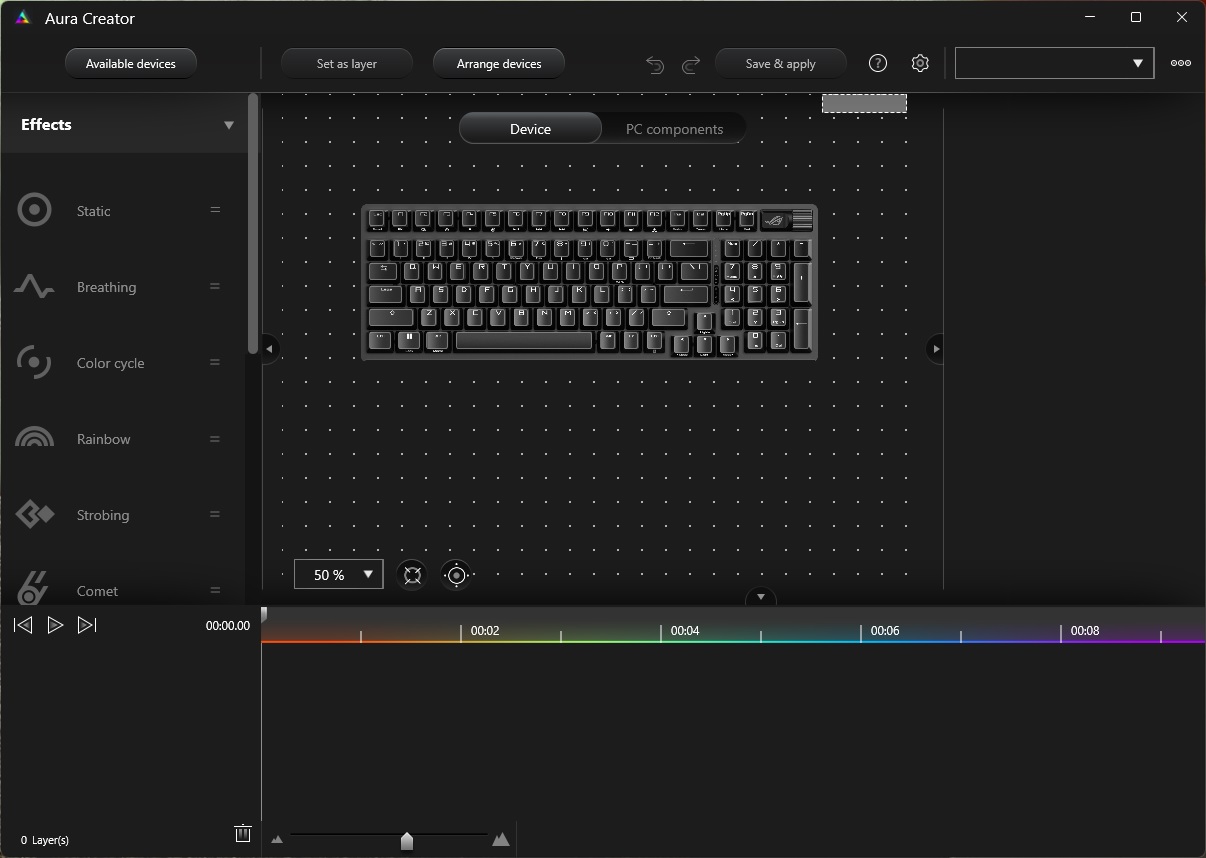This screenshot has height=858, width=1206.
Task: Click the Aura Creator logo icon
Action: click(x=23, y=18)
